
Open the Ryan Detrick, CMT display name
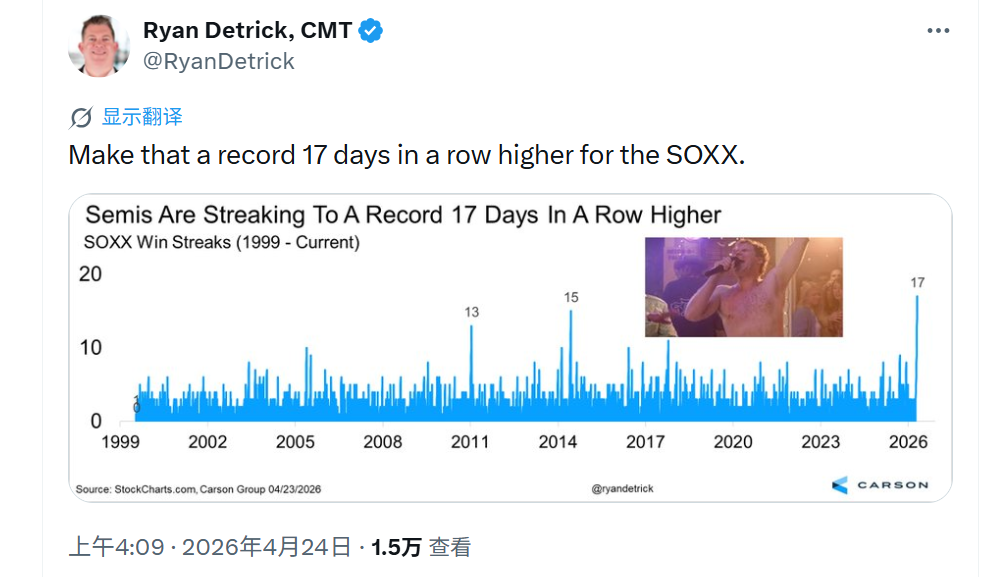pyautogui.click(x=247, y=31)
